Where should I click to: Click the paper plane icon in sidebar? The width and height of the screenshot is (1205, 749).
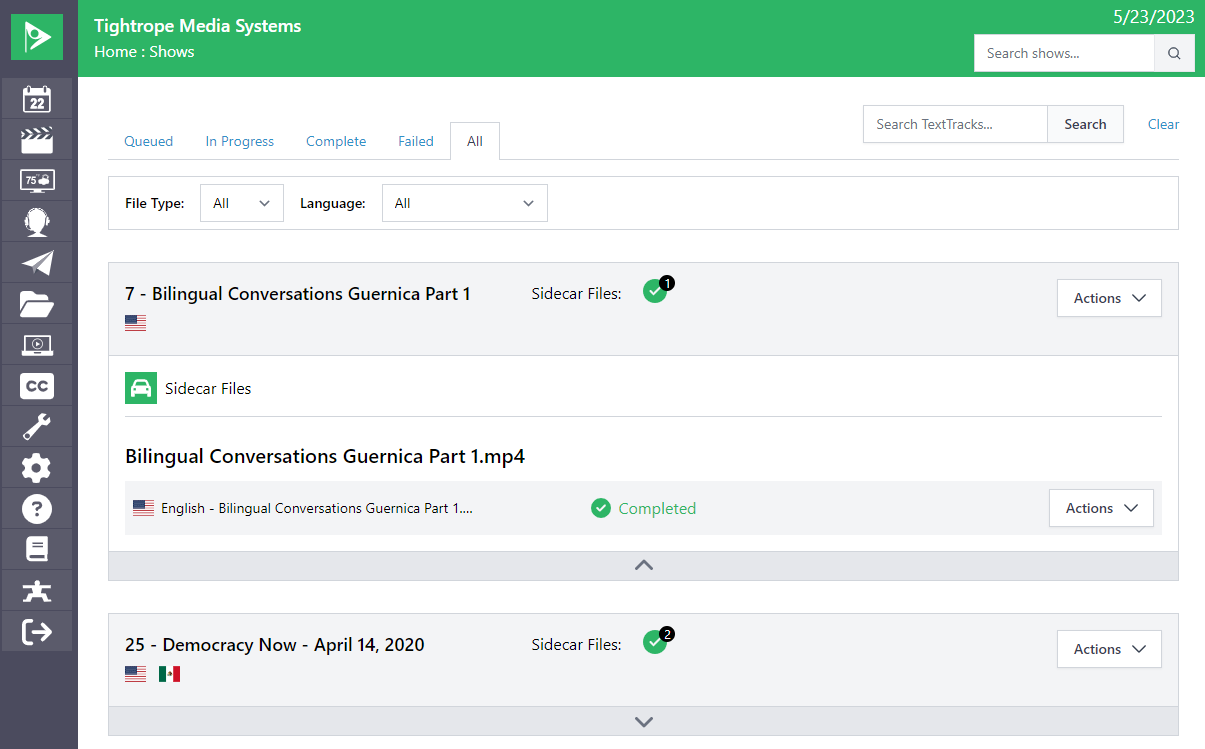[37, 263]
